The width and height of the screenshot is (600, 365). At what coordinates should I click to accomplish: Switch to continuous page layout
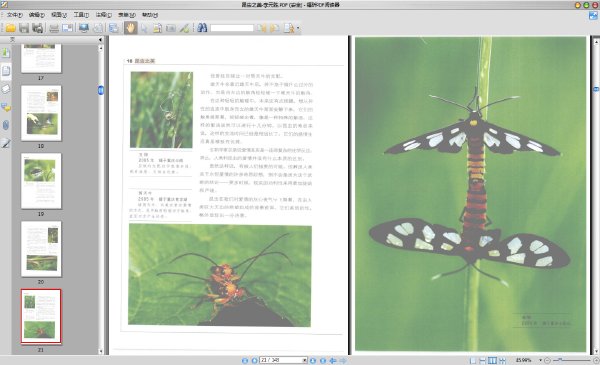483,360
